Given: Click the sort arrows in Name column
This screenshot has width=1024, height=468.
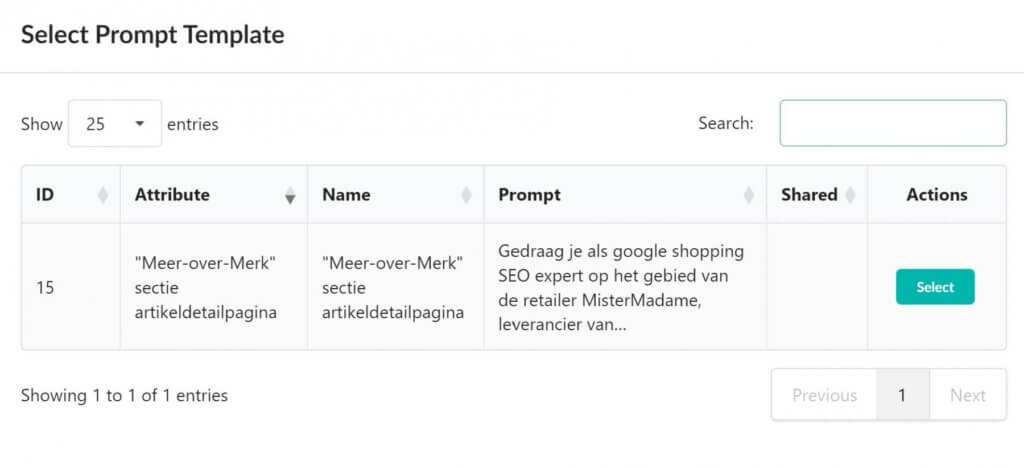Looking at the screenshot, I should [x=466, y=196].
